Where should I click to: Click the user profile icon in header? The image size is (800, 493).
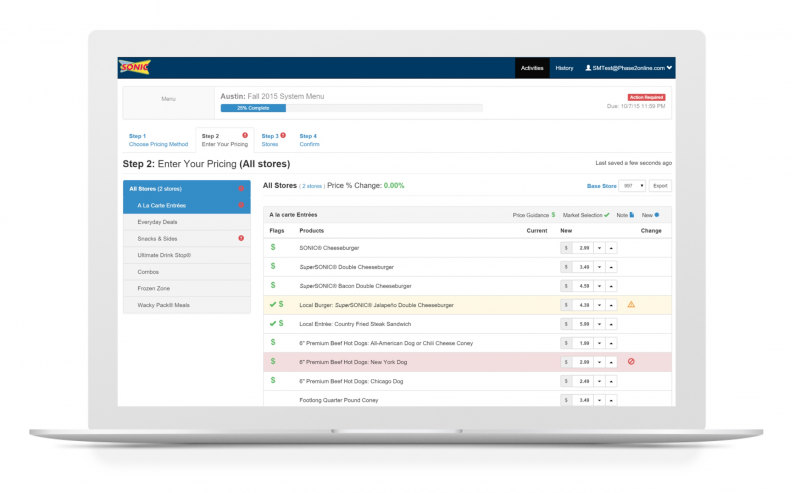click(x=588, y=68)
